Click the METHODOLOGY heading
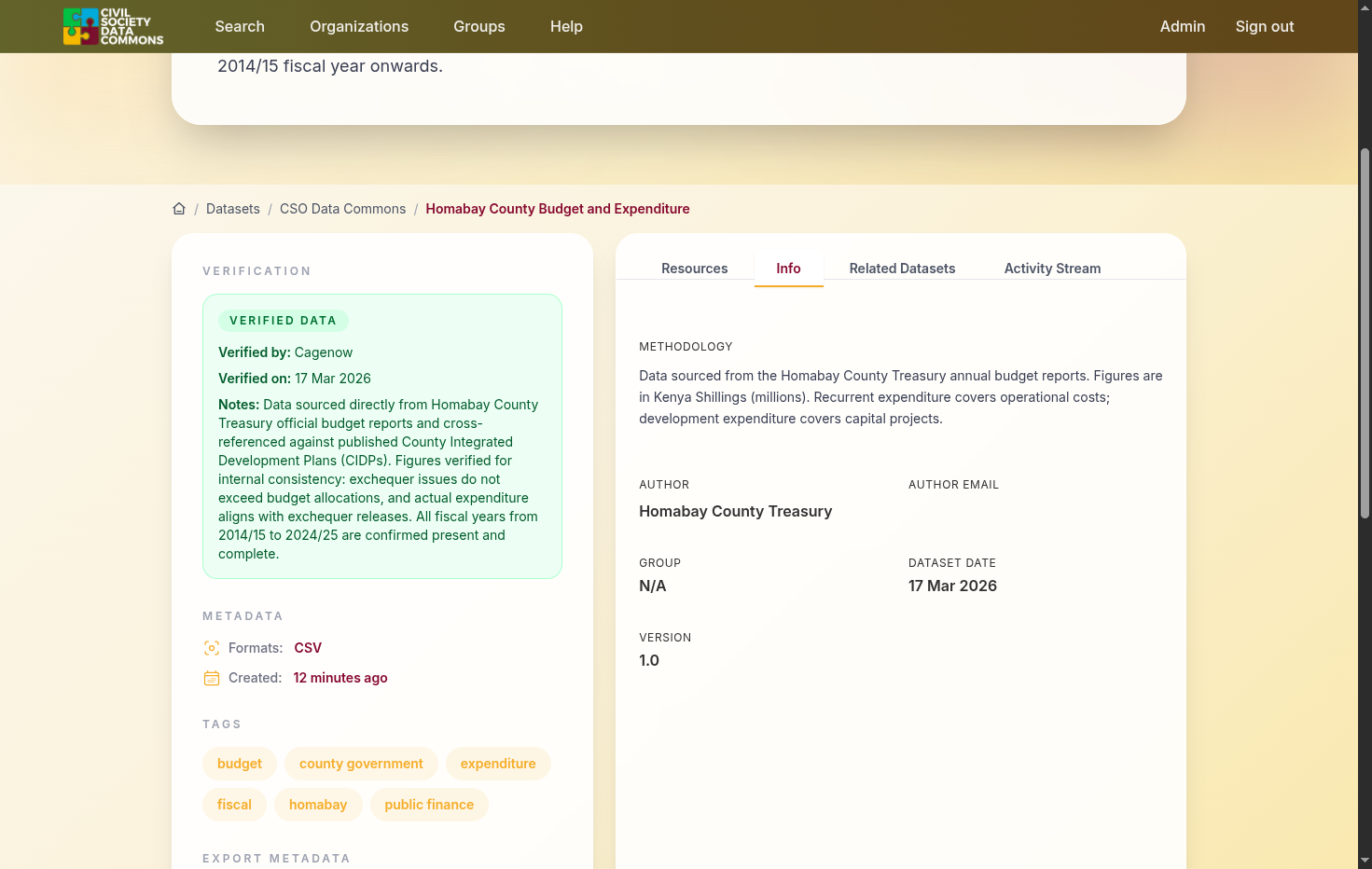The image size is (1372, 869). (x=686, y=347)
